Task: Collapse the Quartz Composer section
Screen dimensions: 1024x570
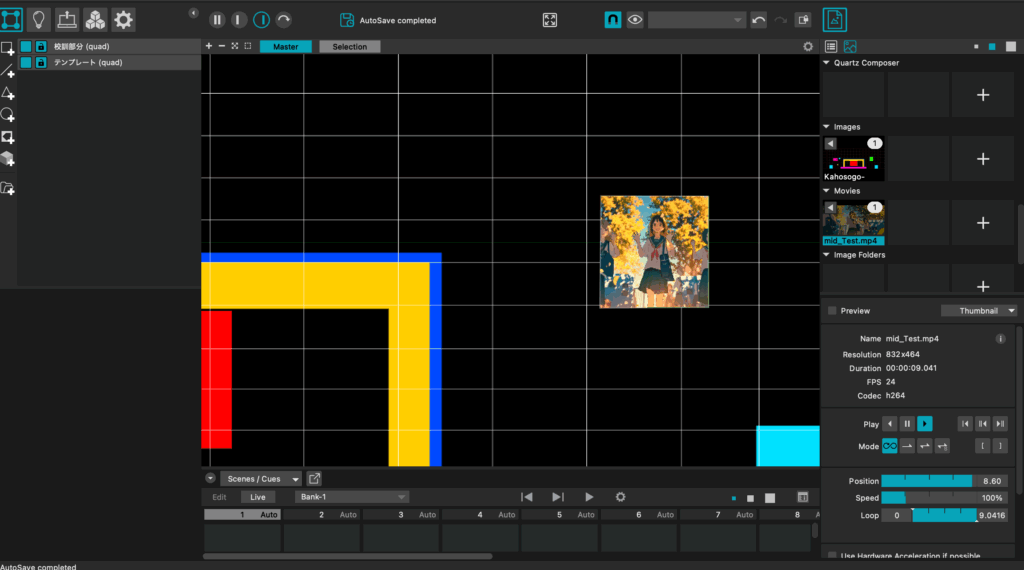Action: (x=827, y=63)
